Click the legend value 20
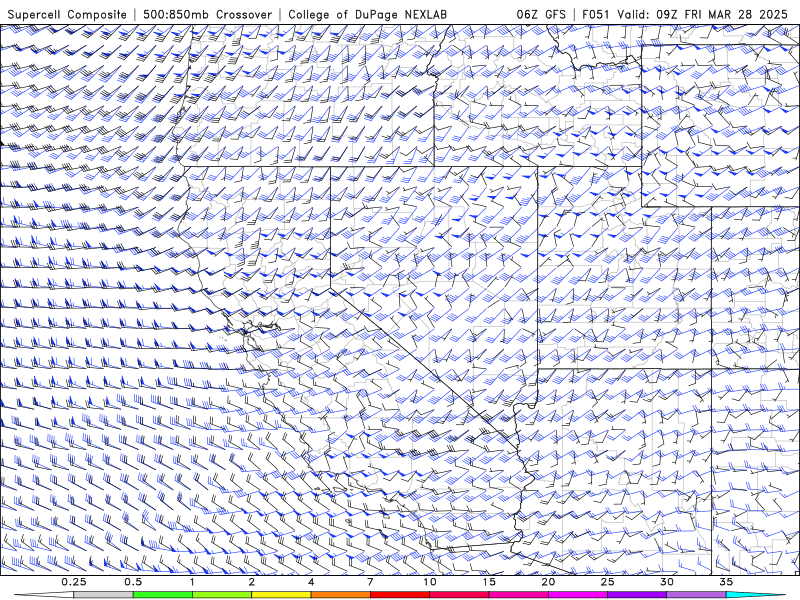 coord(548,582)
